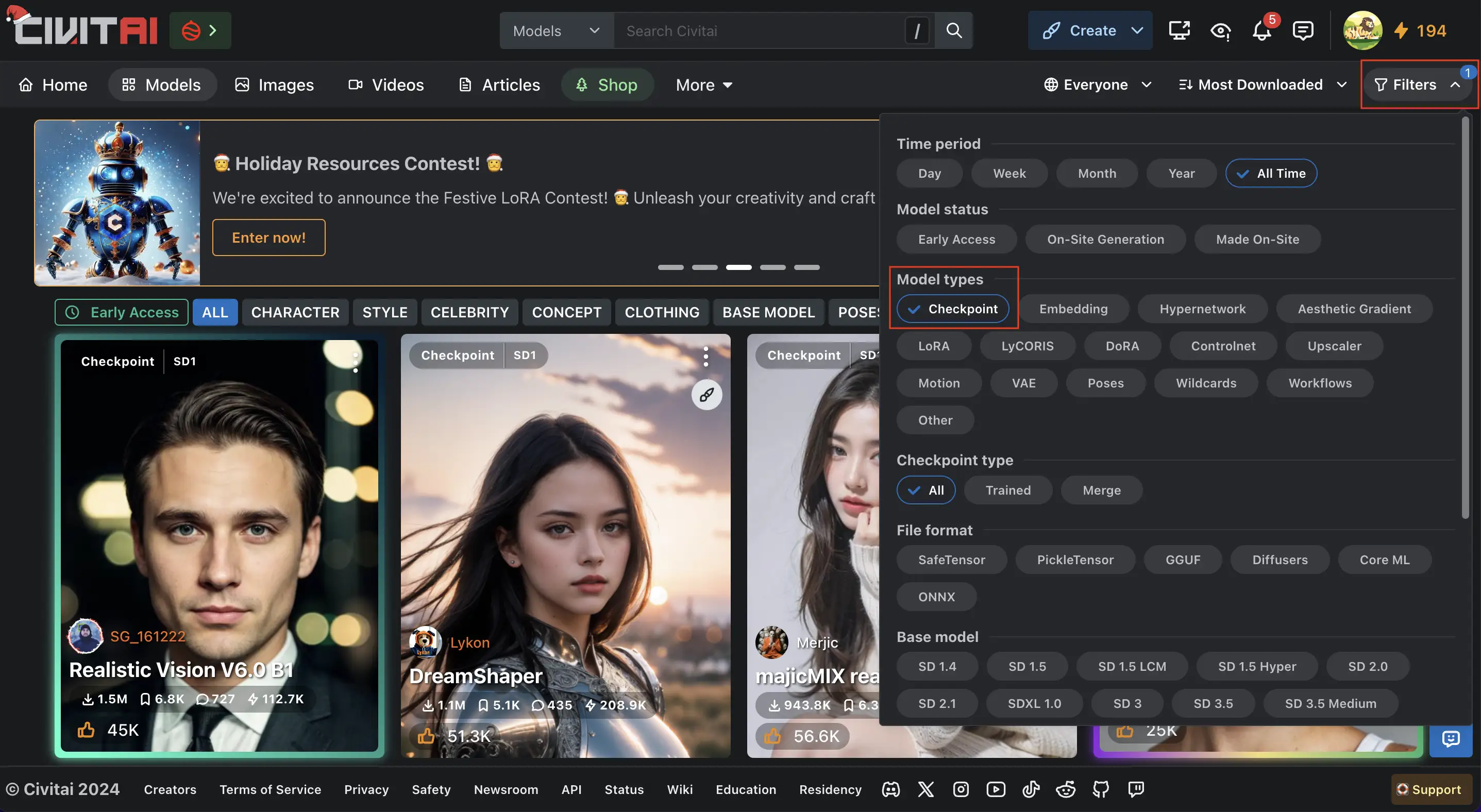Open the blue feedback chat button
Image resolution: width=1481 pixels, height=812 pixels.
point(1450,739)
